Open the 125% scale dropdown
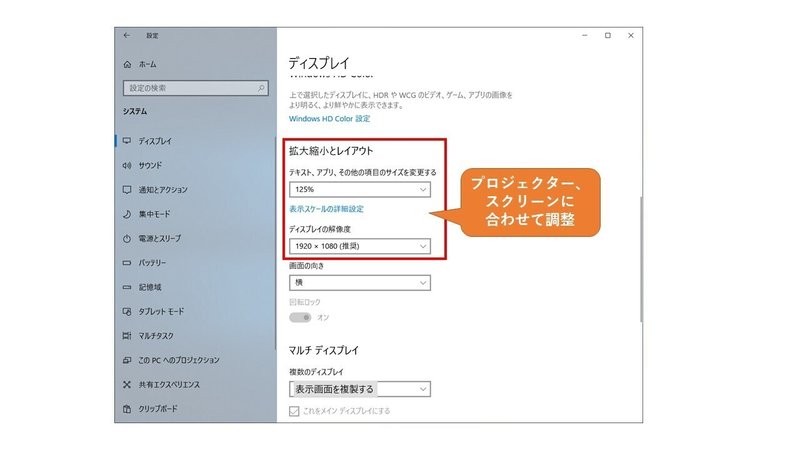 point(360,189)
